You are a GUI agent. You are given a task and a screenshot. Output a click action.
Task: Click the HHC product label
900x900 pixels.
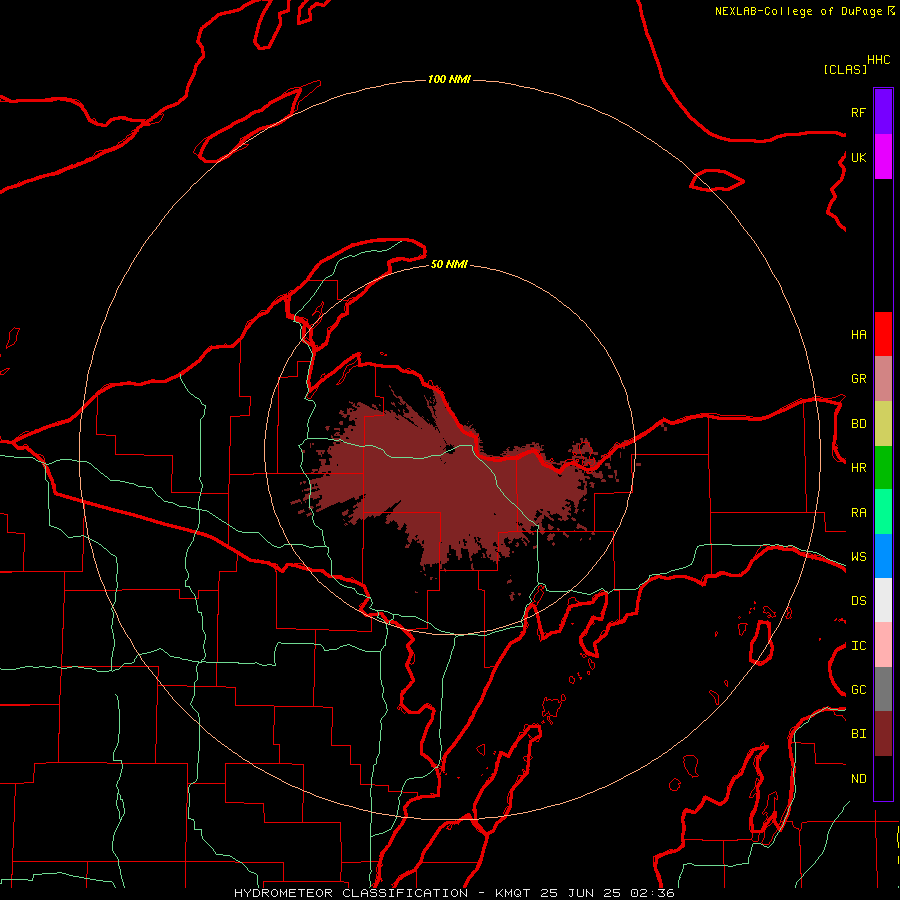click(x=879, y=60)
